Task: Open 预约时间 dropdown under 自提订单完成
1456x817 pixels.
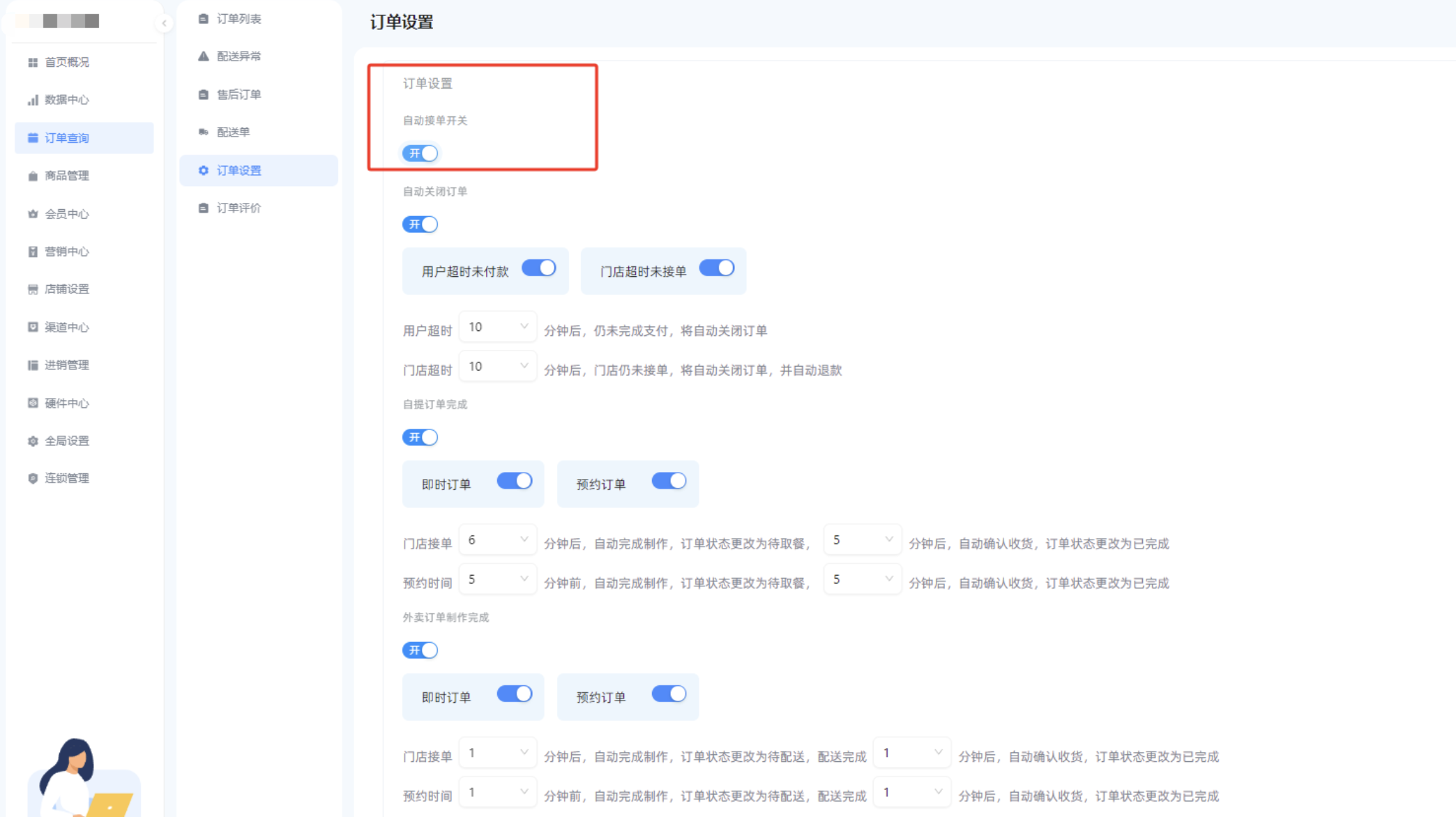Action: coord(498,580)
